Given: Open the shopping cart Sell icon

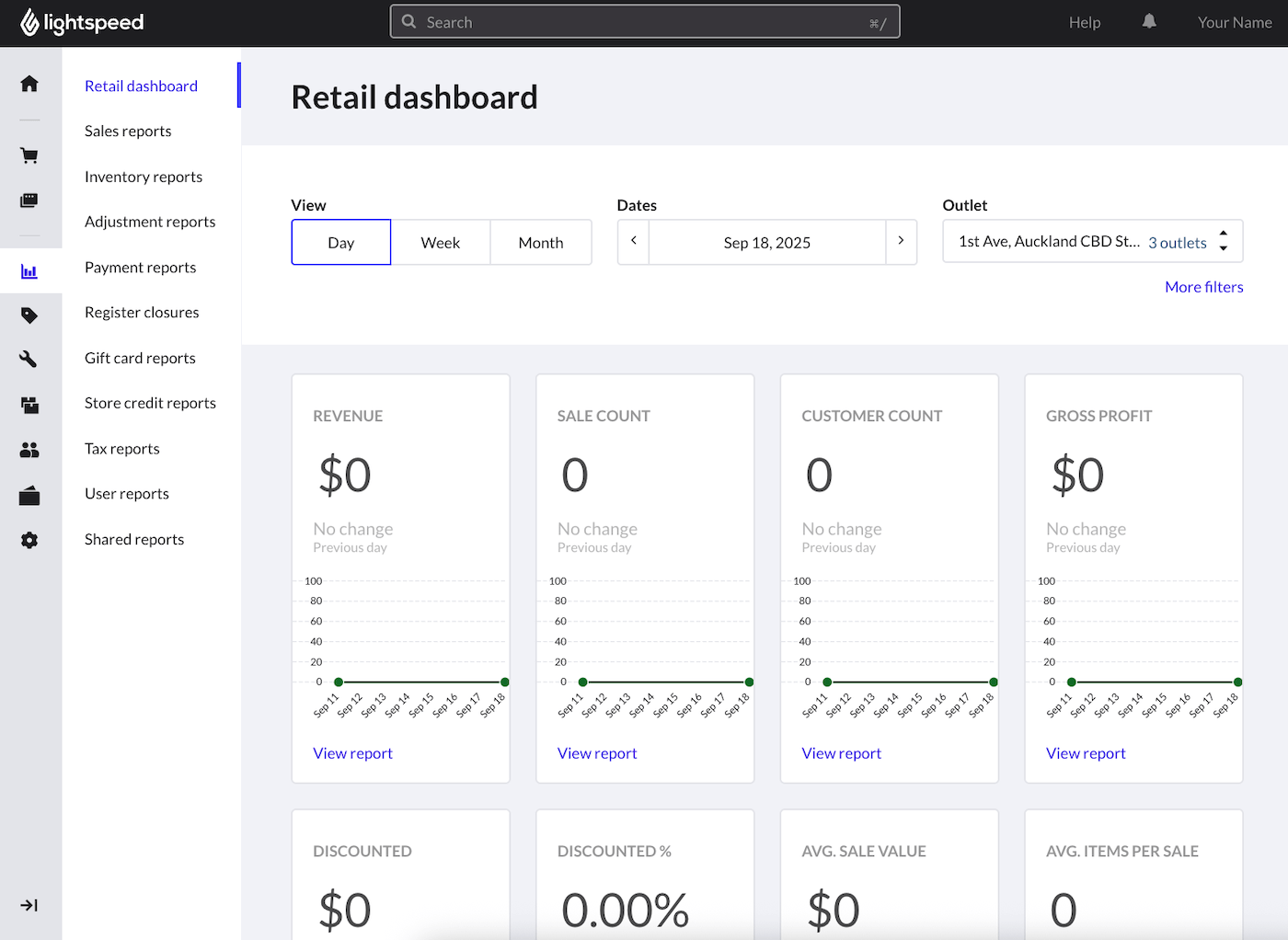Looking at the screenshot, I should (x=29, y=155).
